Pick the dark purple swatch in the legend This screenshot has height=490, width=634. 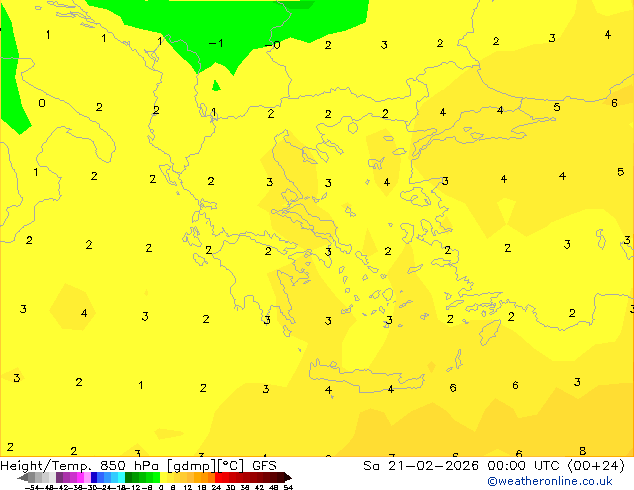[x=59, y=477]
